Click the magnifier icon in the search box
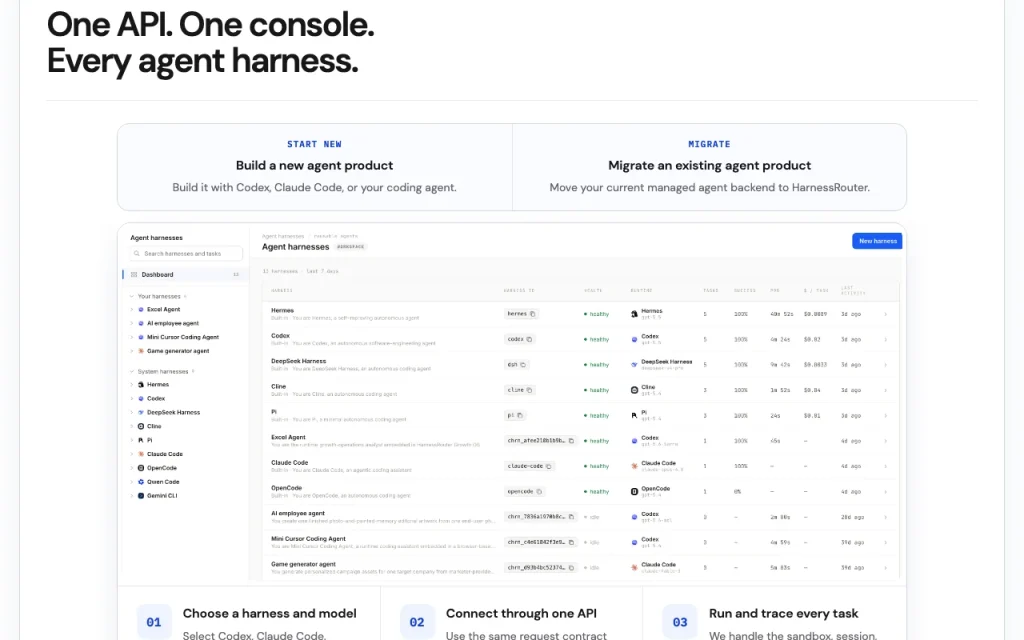Image resolution: width=1024 pixels, height=640 pixels. [x=136, y=253]
